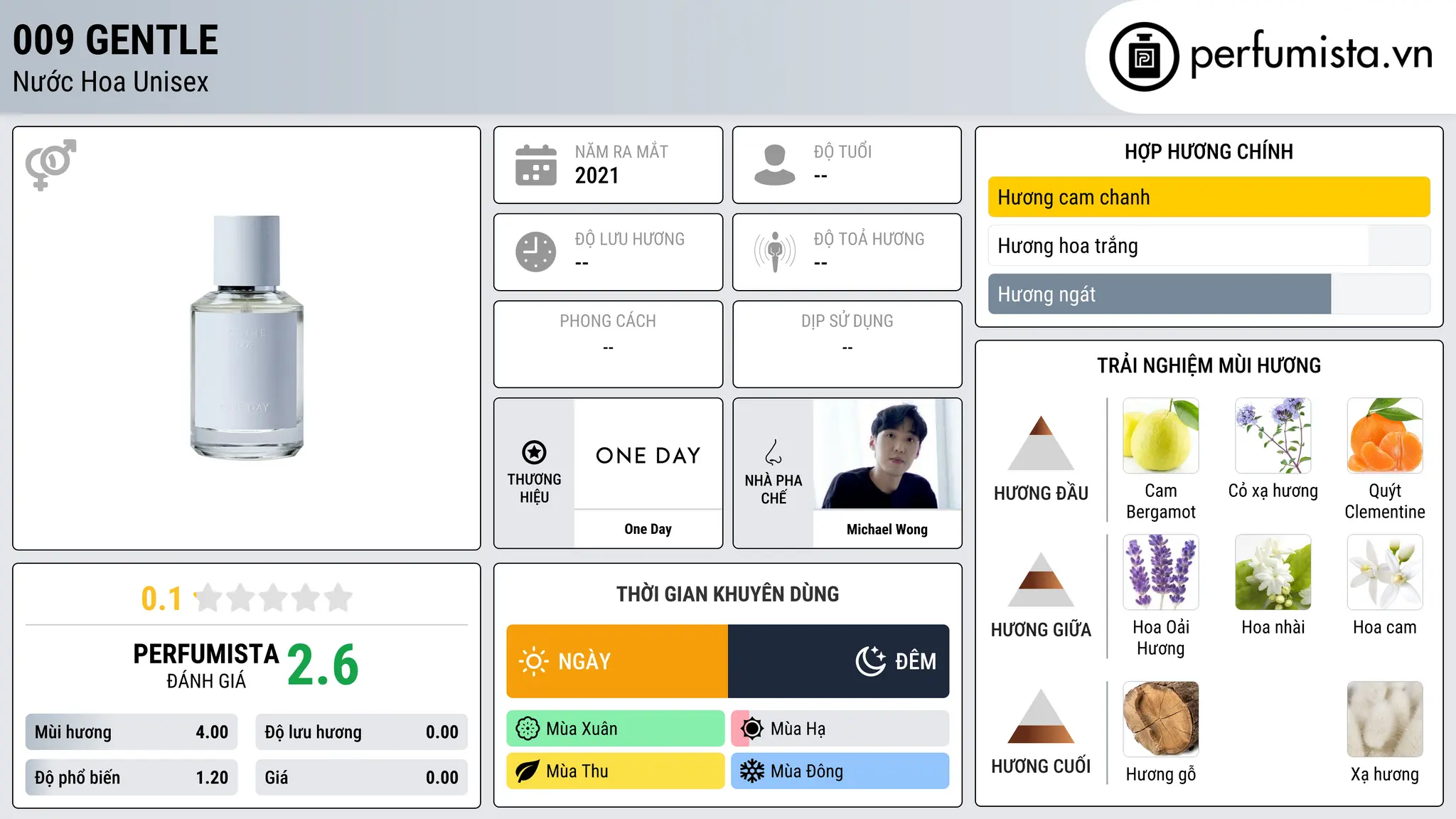Click the Mùa Hạ season bar
This screenshot has width=1456, height=819.
click(840, 729)
